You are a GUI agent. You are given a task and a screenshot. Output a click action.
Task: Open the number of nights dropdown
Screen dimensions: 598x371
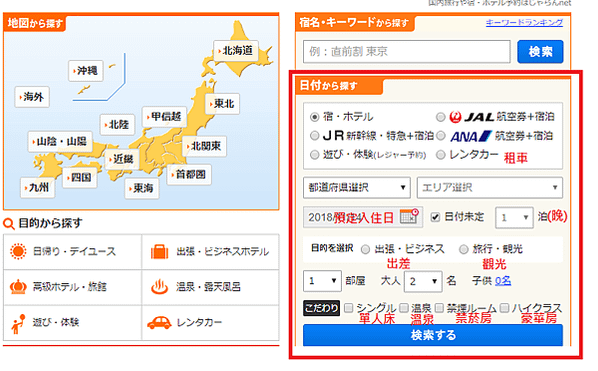click(514, 218)
